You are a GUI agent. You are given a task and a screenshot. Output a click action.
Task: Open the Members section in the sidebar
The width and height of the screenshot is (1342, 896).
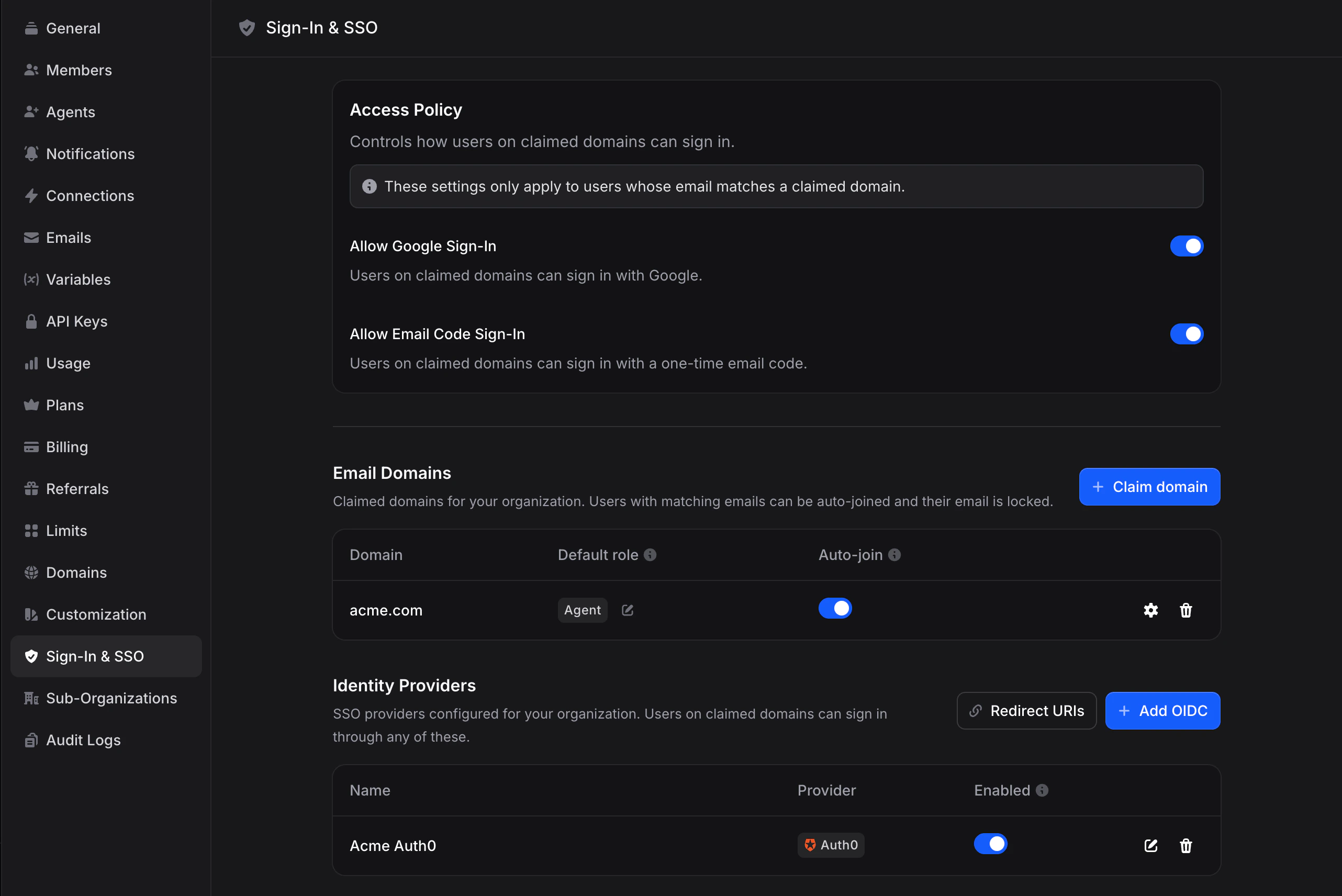tap(79, 70)
